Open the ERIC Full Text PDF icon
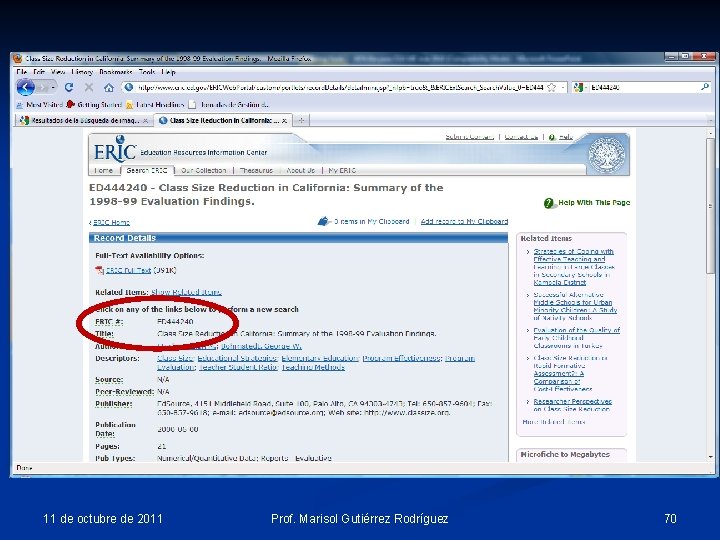The width and height of the screenshot is (720, 540). click(x=100, y=270)
